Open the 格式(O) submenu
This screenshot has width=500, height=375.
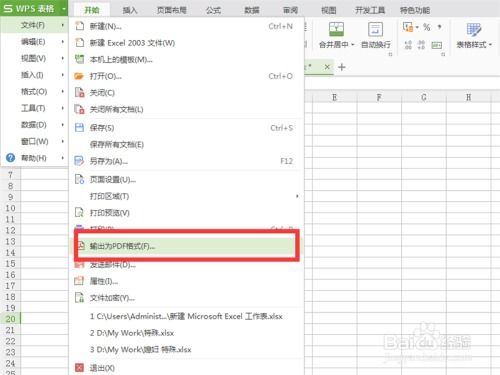(34, 91)
